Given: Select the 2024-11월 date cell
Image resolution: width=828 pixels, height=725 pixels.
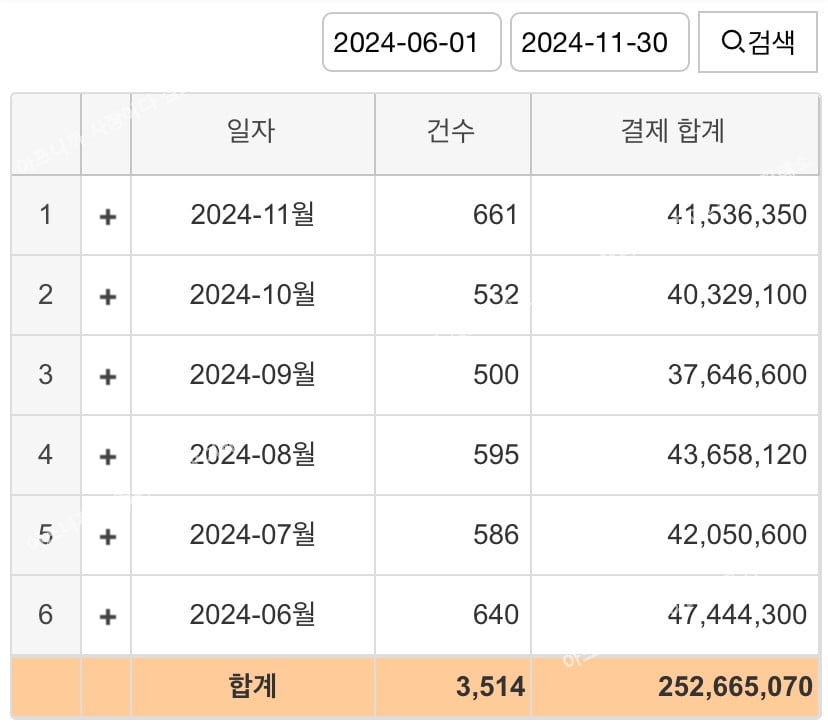Looking at the screenshot, I should [252, 214].
